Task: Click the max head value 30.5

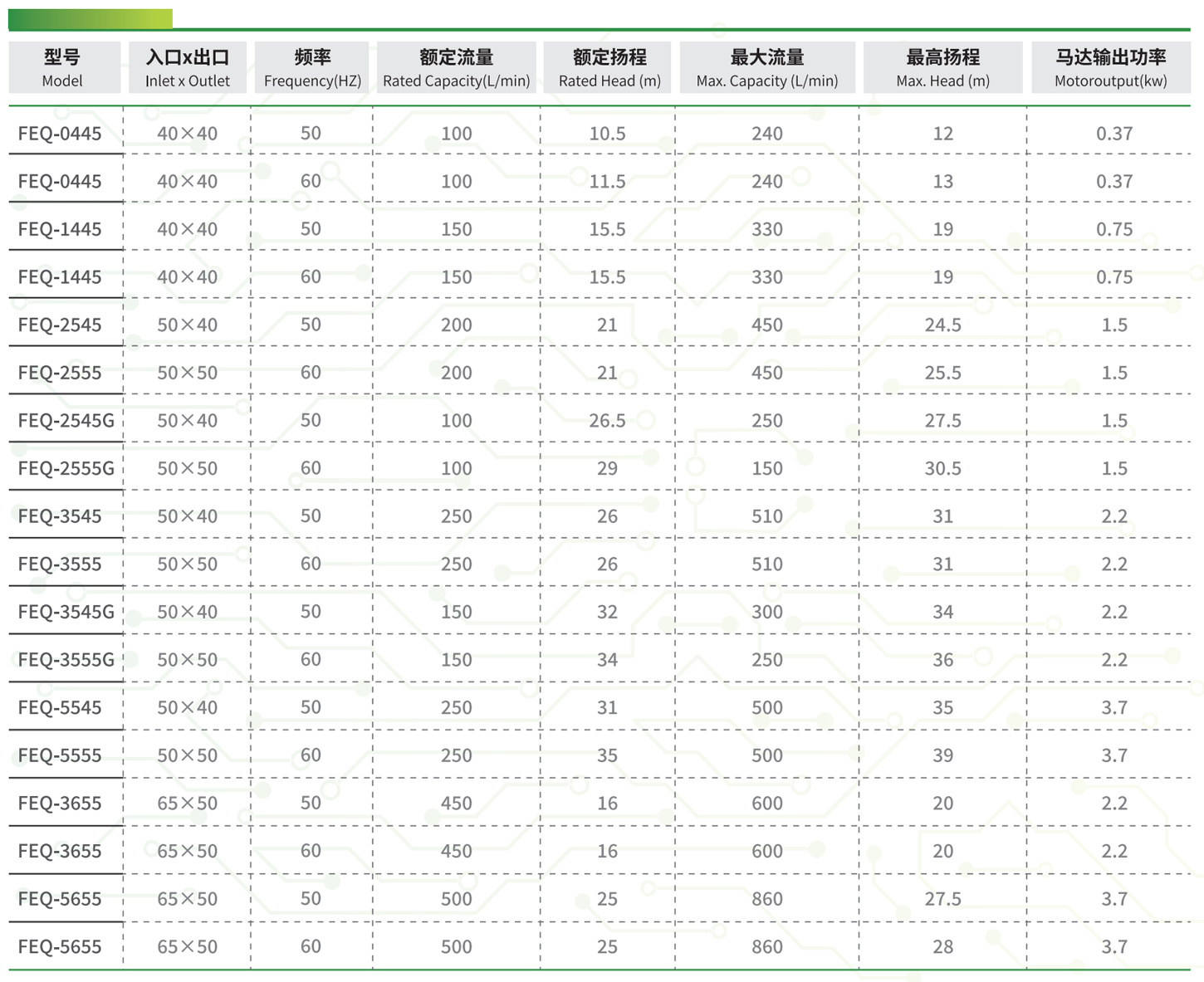Action: pyautogui.click(x=943, y=468)
